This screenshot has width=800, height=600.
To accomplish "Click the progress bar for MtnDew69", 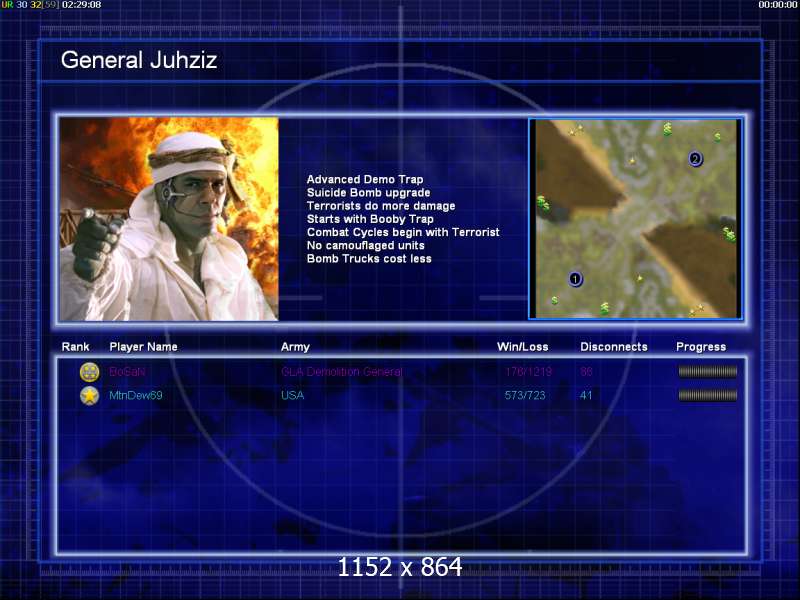I will (708, 395).
